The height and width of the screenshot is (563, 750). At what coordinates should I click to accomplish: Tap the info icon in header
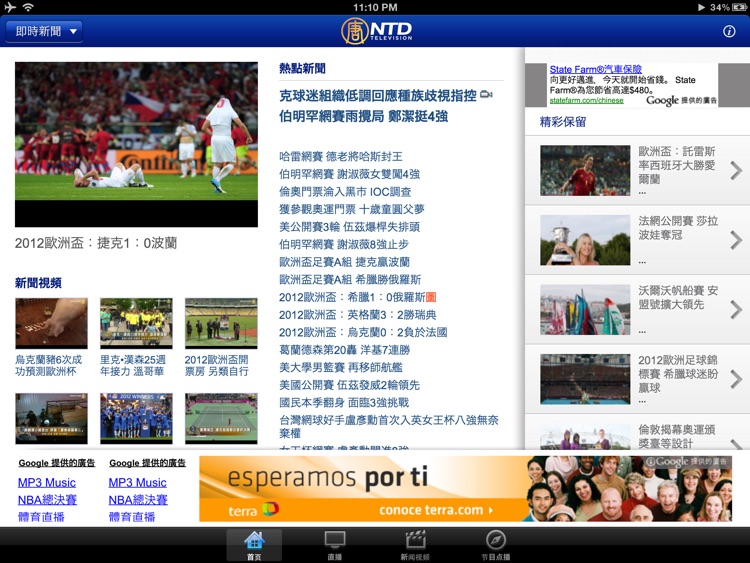[x=729, y=32]
